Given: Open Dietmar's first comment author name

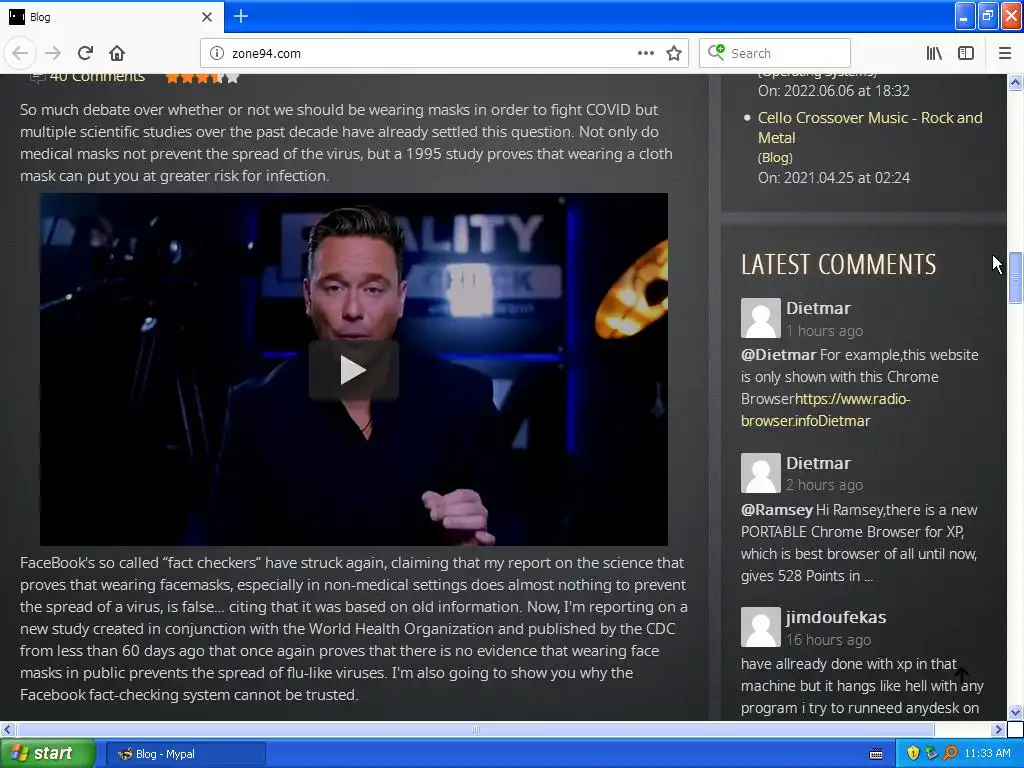Looking at the screenshot, I should 818,308.
